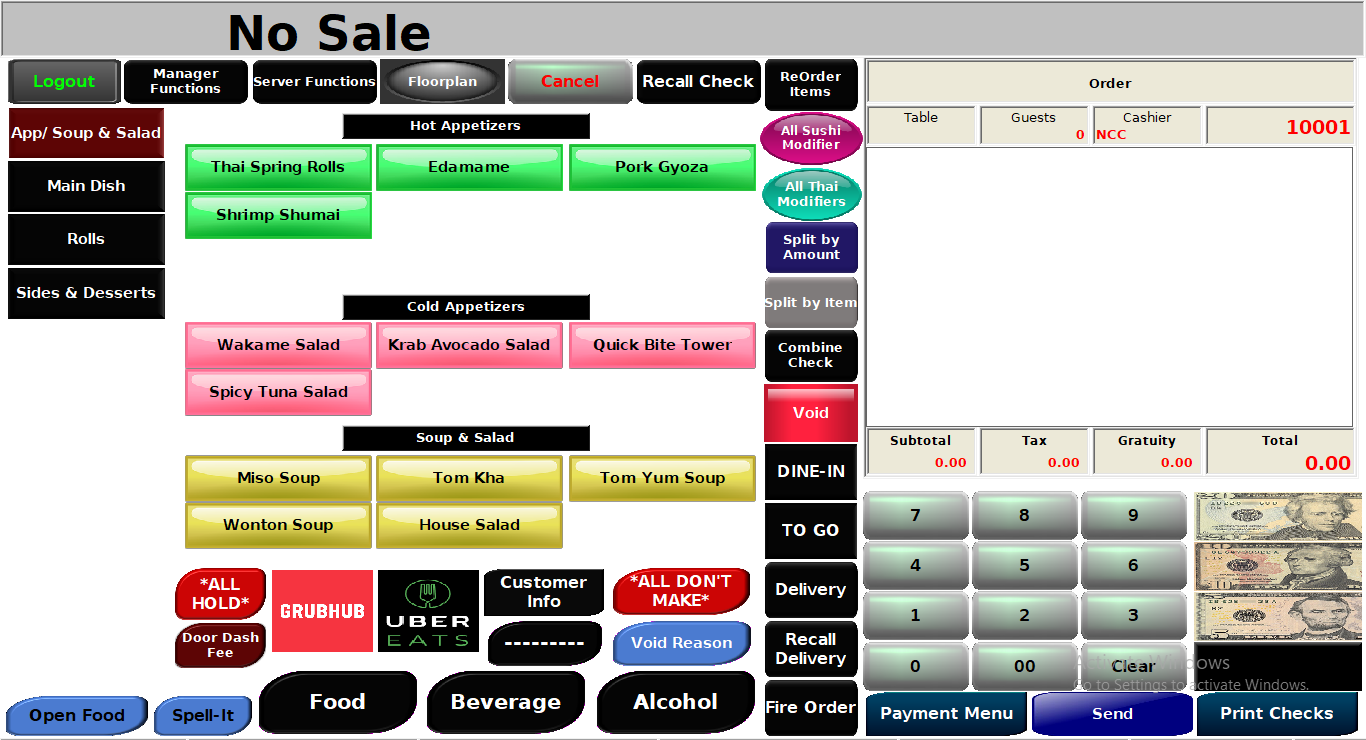This screenshot has width=1366, height=740.
Task: Select the Guests count field
Action: 1034,125
